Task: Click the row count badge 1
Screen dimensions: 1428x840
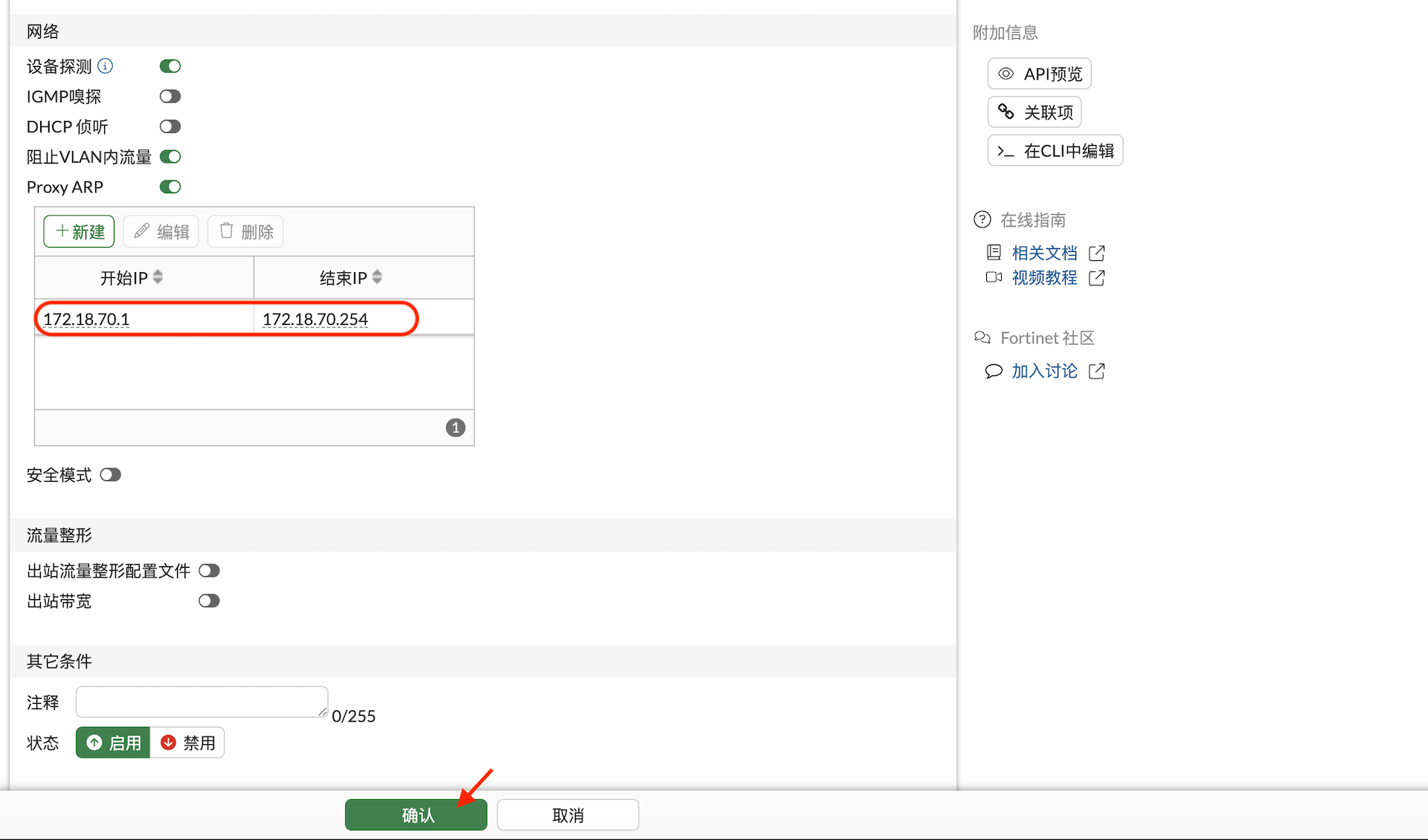Action: click(455, 427)
